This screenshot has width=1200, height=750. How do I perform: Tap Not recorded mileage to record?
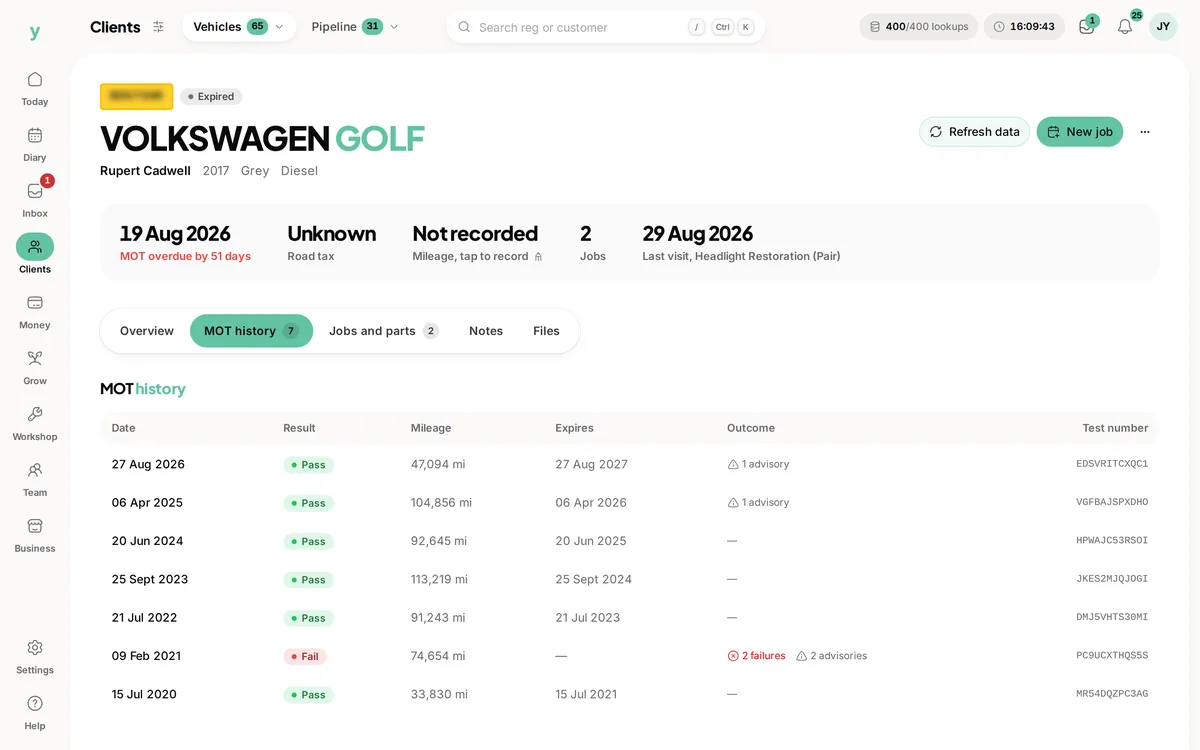pos(477,243)
